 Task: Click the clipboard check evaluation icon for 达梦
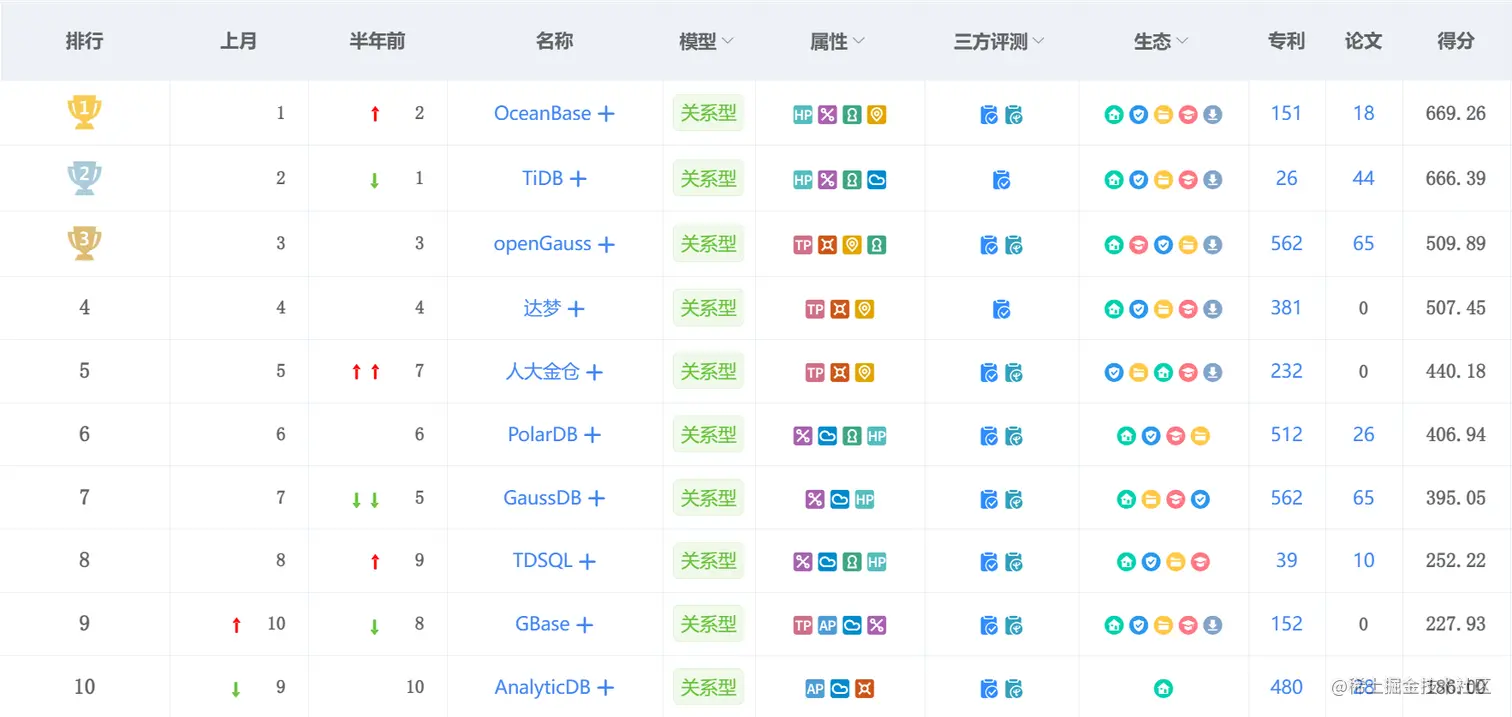1001,310
